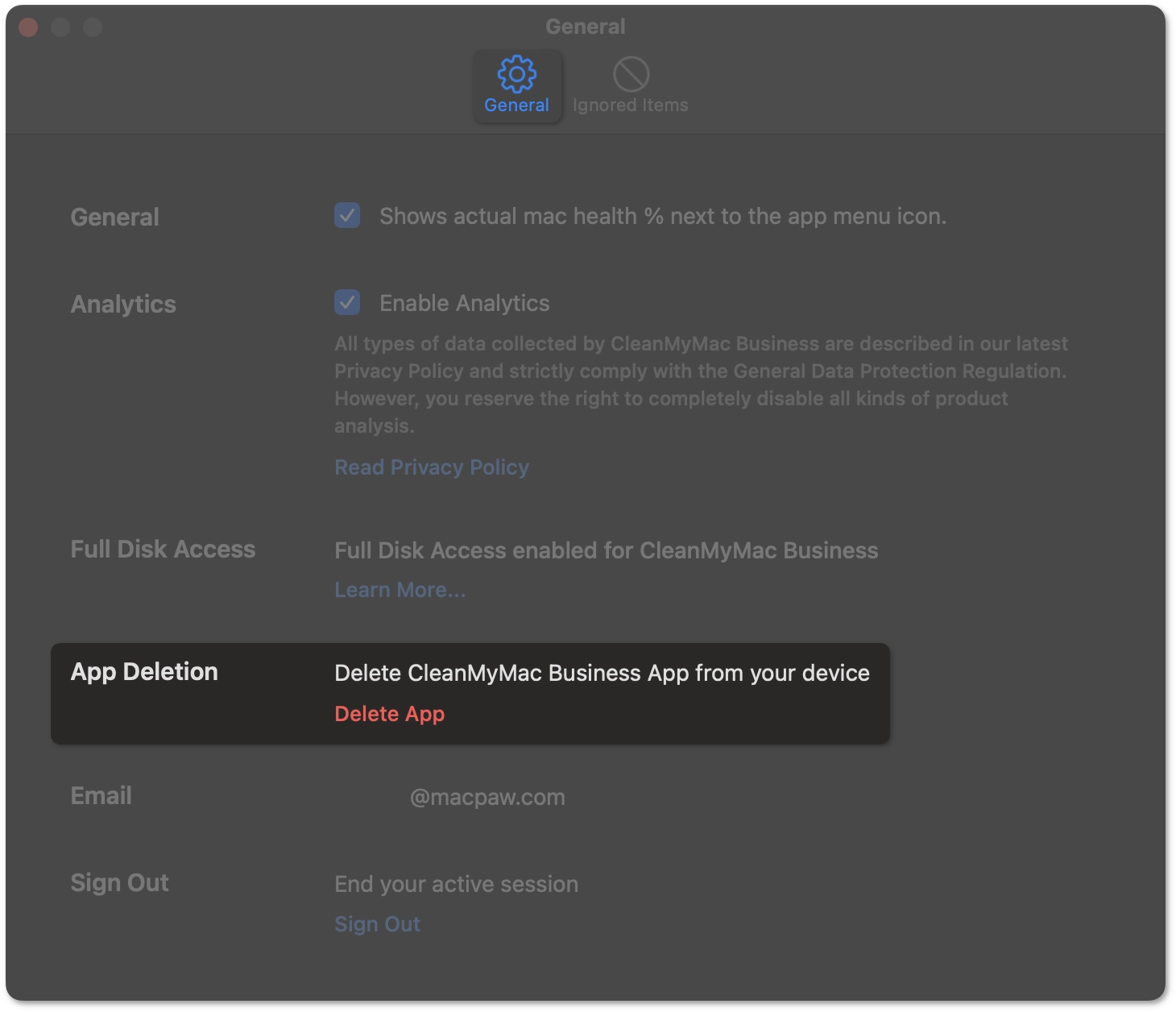1176x1012 pixels.
Task: Open the General gear icon tab
Action: [516, 74]
